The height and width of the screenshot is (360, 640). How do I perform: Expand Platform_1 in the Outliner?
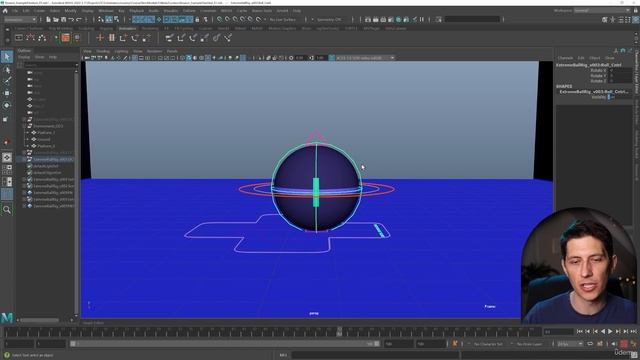point(28,133)
